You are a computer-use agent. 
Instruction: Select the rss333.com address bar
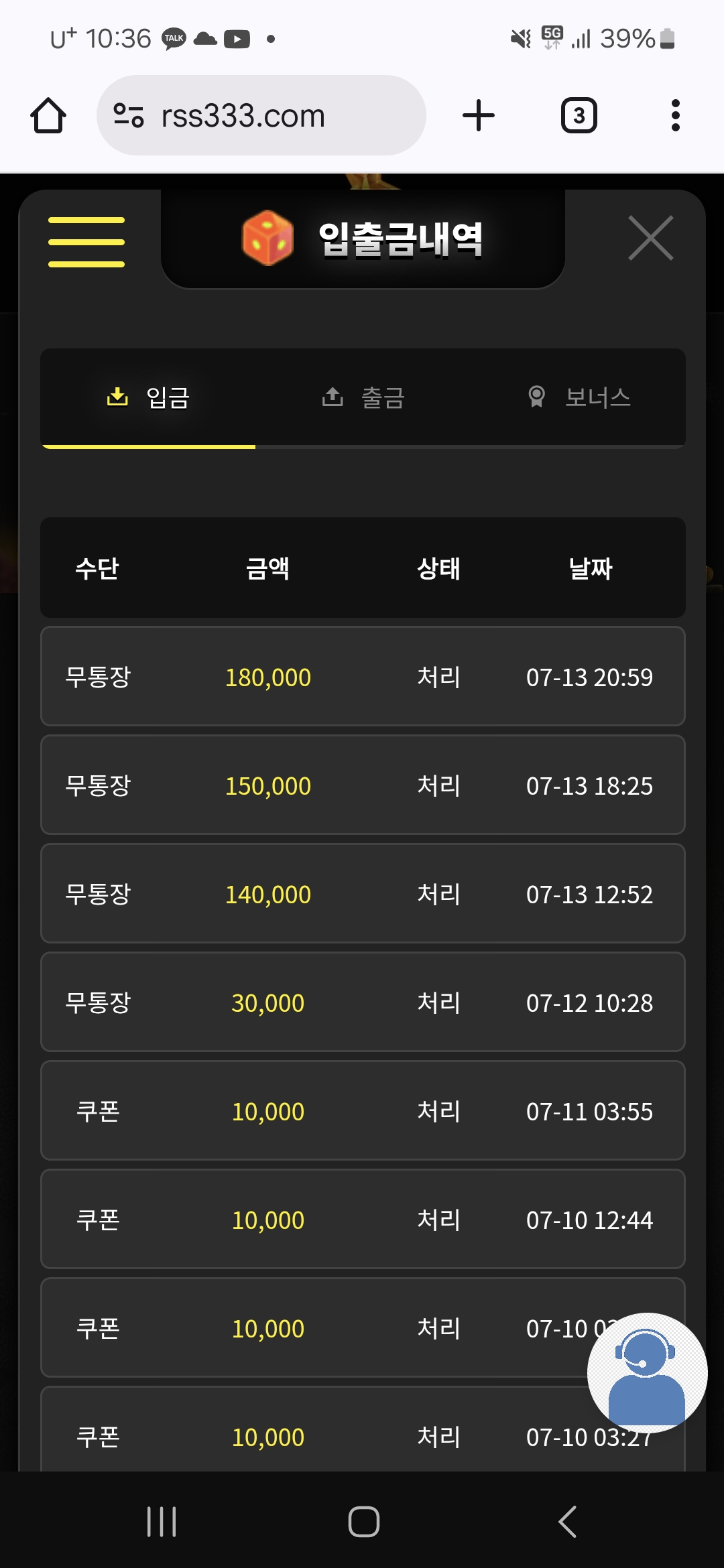click(261, 115)
